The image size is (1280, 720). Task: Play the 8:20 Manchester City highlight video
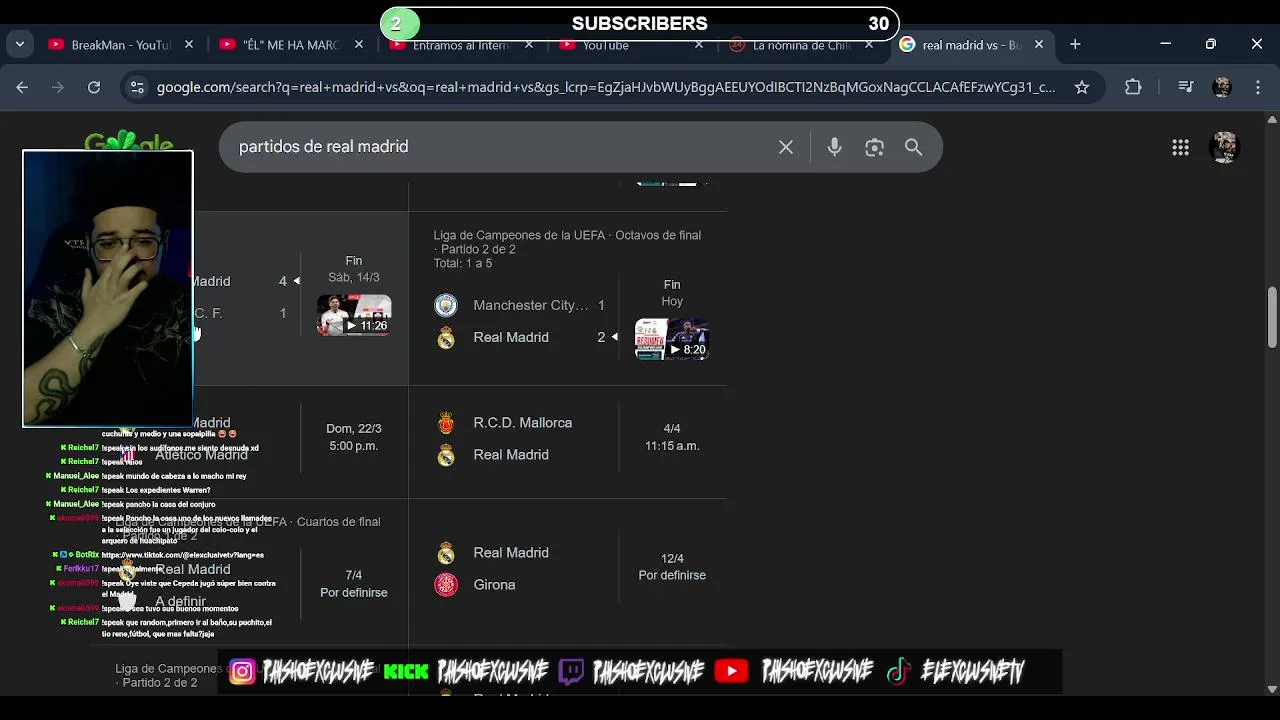tap(672, 339)
